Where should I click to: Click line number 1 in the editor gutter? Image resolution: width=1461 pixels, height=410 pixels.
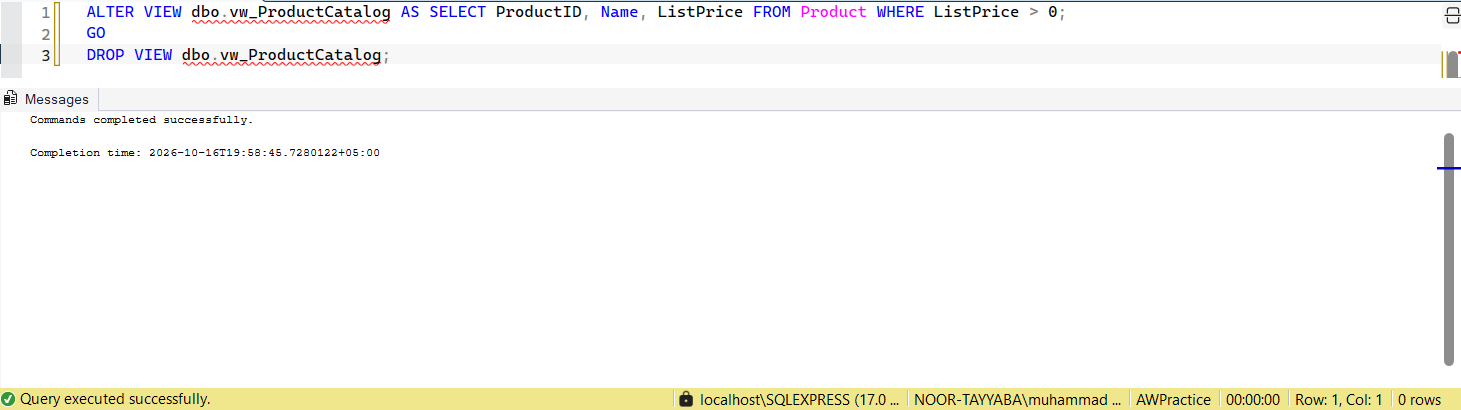(45, 14)
